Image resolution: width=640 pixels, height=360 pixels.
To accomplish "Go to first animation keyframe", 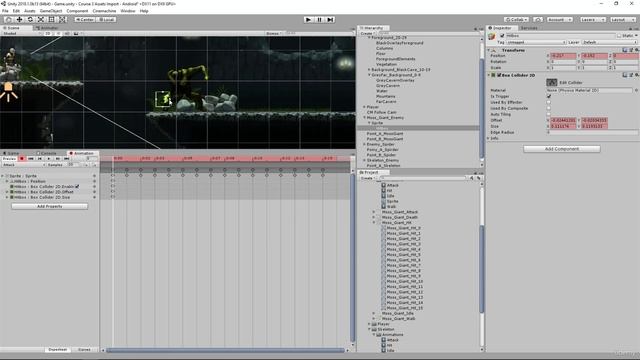I will 31,158.
